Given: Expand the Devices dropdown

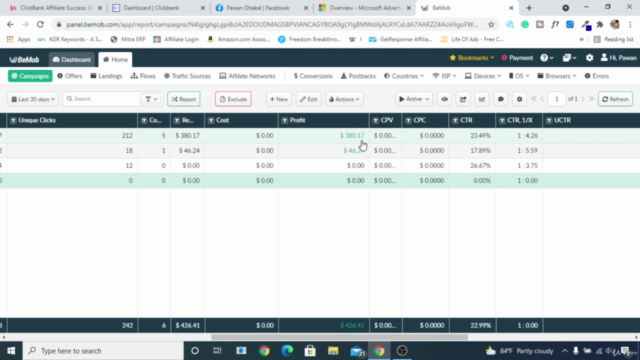Looking at the screenshot, I should [483, 76].
